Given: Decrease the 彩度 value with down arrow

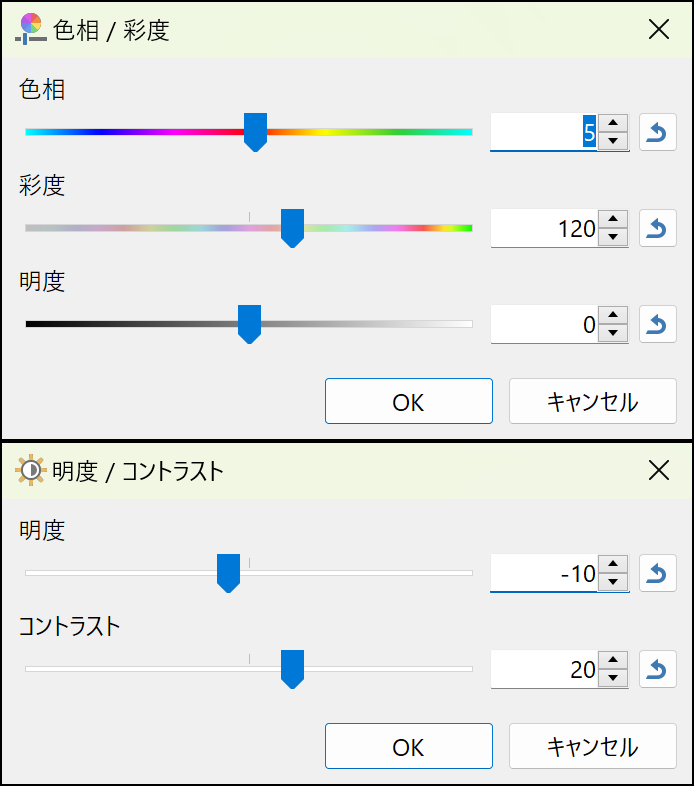Looking at the screenshot, I should tap(614, 238).
